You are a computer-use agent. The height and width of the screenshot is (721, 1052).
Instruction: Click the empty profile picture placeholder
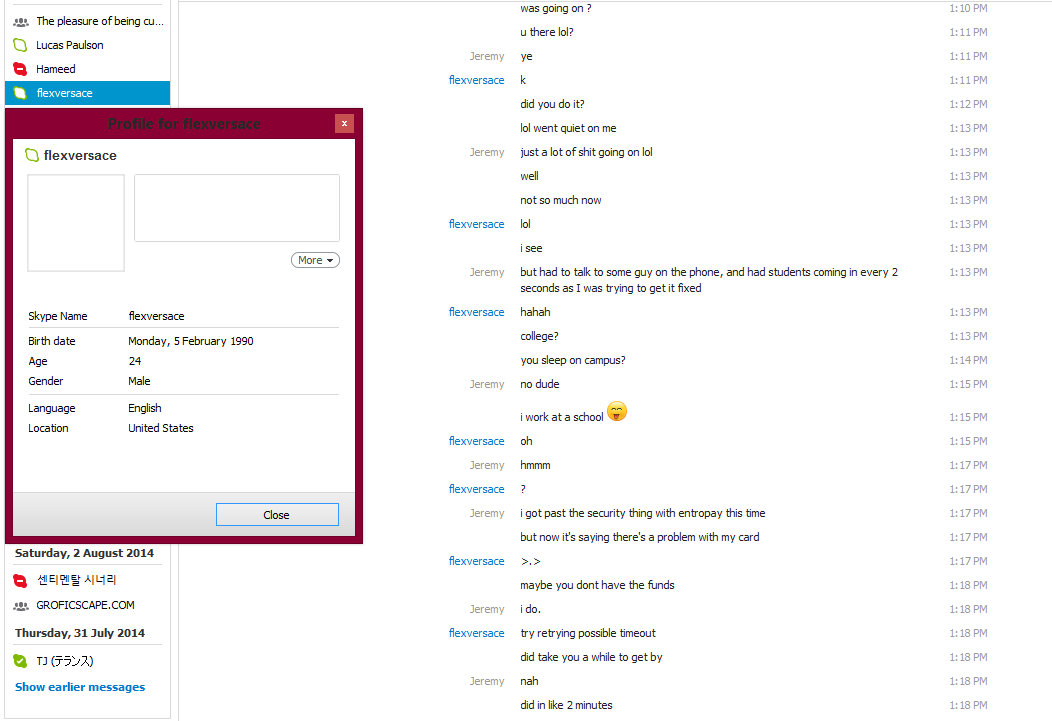click(76, 223)
